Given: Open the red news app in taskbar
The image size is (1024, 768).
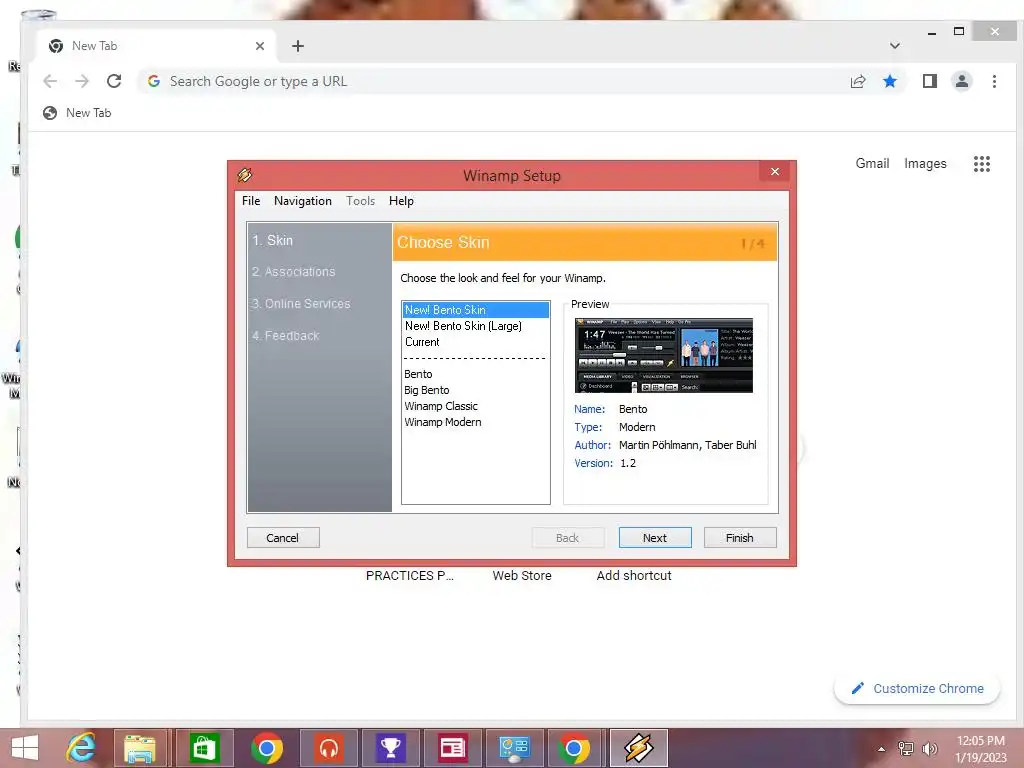Looking at the screenshot, I should [452, 748].
